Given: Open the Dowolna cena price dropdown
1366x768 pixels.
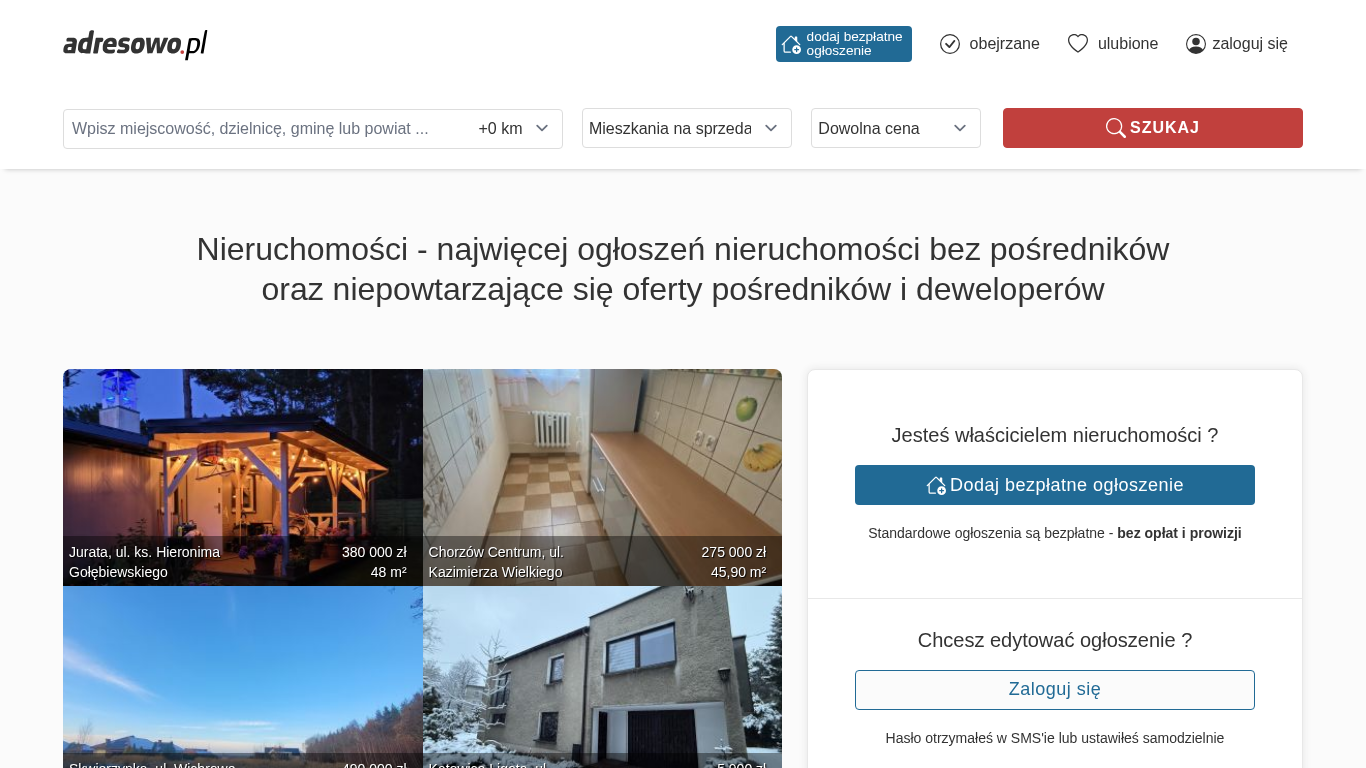Looking at the screenshot, I should tap(895, 128).
